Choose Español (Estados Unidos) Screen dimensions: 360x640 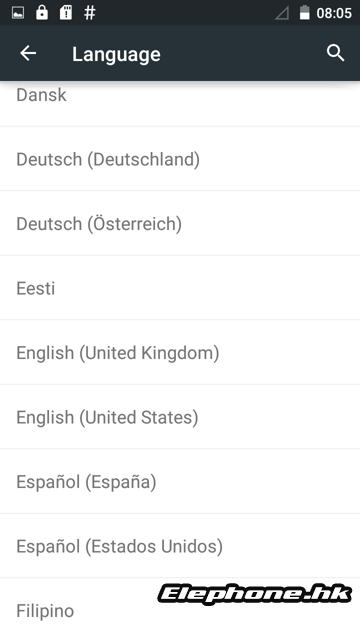pyautogui.click(x=180, y=546)
